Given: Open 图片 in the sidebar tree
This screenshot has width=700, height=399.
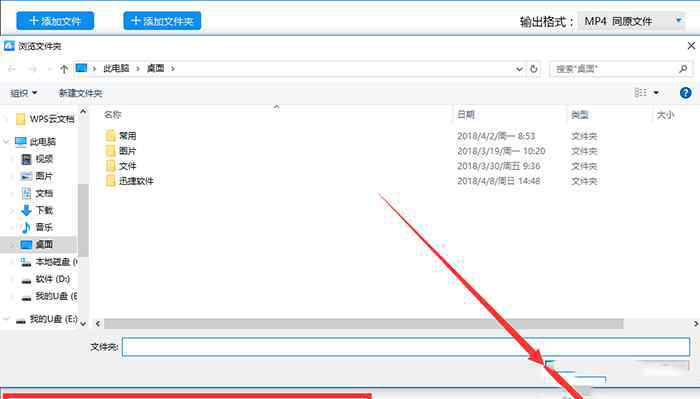Looking at the screenshot, I should (44, 176).
